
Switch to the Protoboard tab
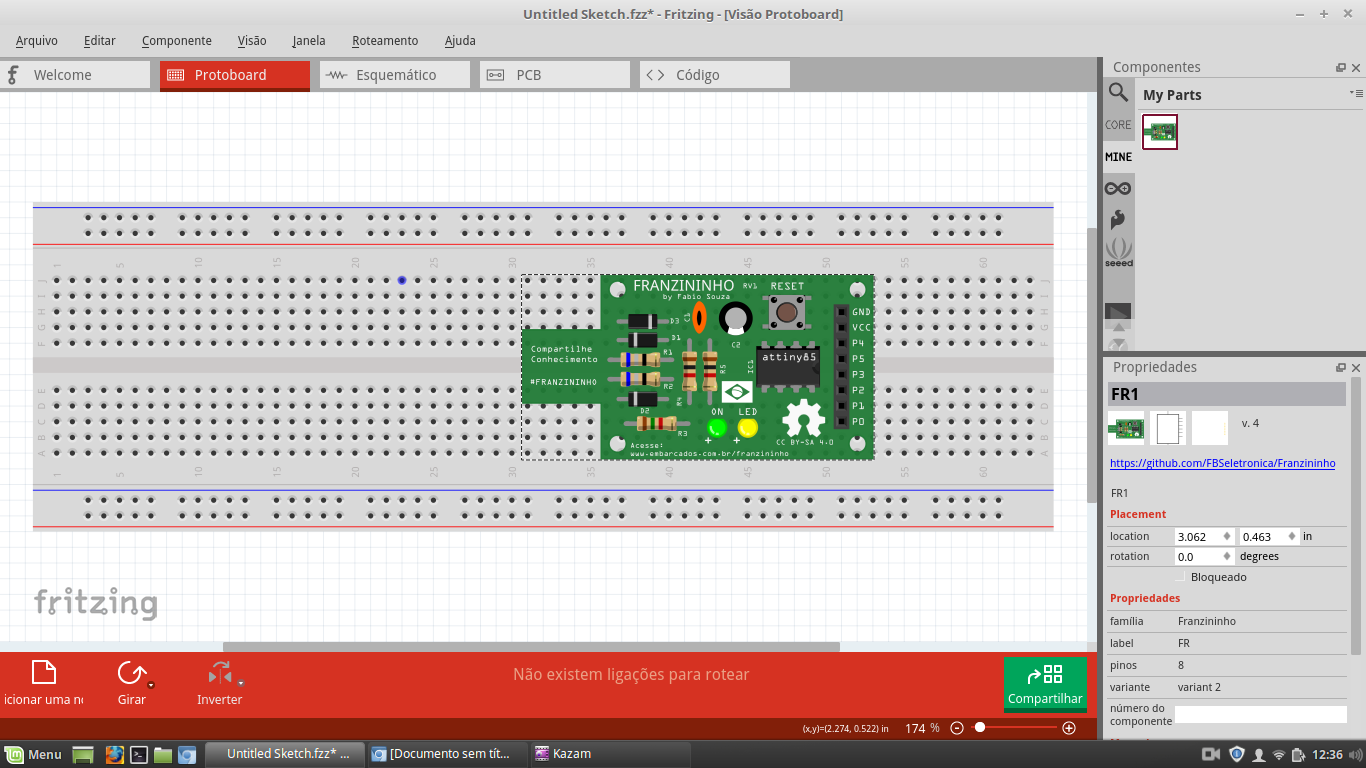(235, 75)
